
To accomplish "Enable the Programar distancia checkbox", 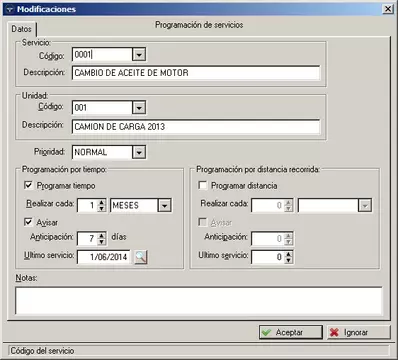I will 203,185.
